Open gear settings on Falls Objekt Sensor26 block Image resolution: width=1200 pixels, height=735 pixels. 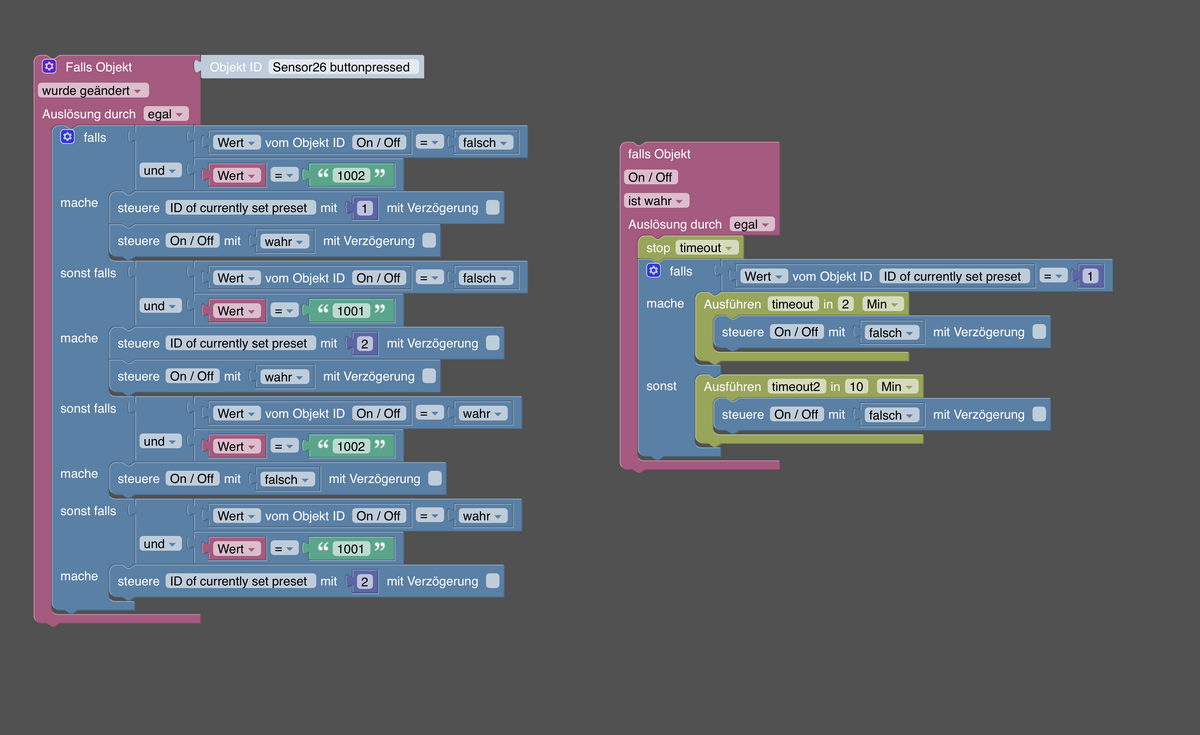coord(49,67)
